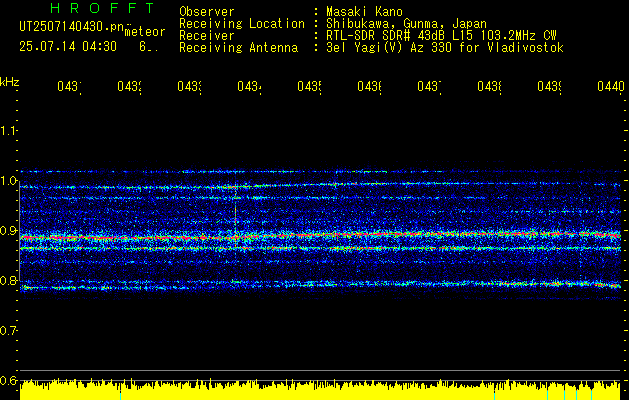629x400 pixels.
Task: Click the 1.0 frequency axis label
Action: coord(8,181)
